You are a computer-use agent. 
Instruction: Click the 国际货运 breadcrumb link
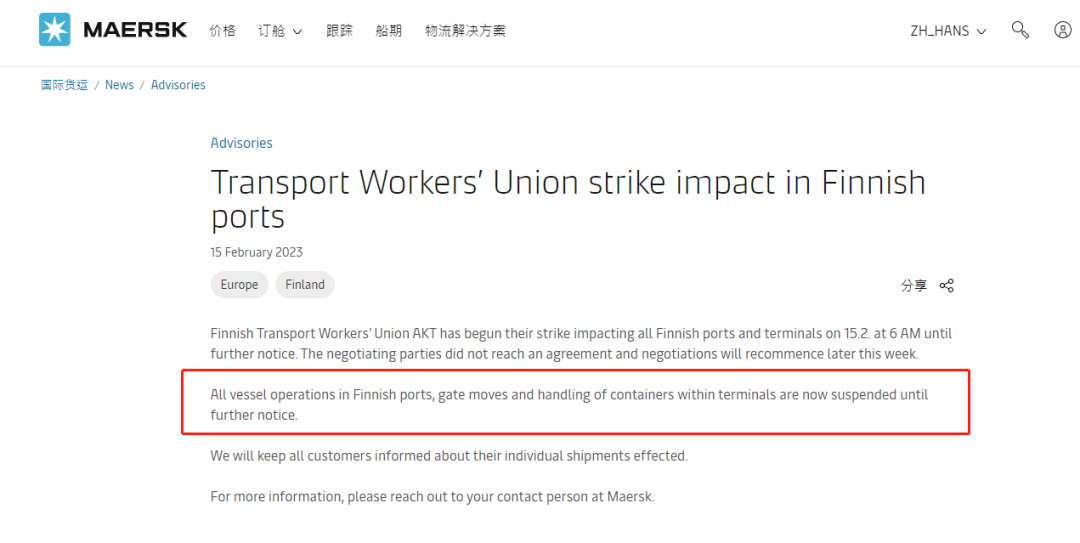tap(64, 85)
